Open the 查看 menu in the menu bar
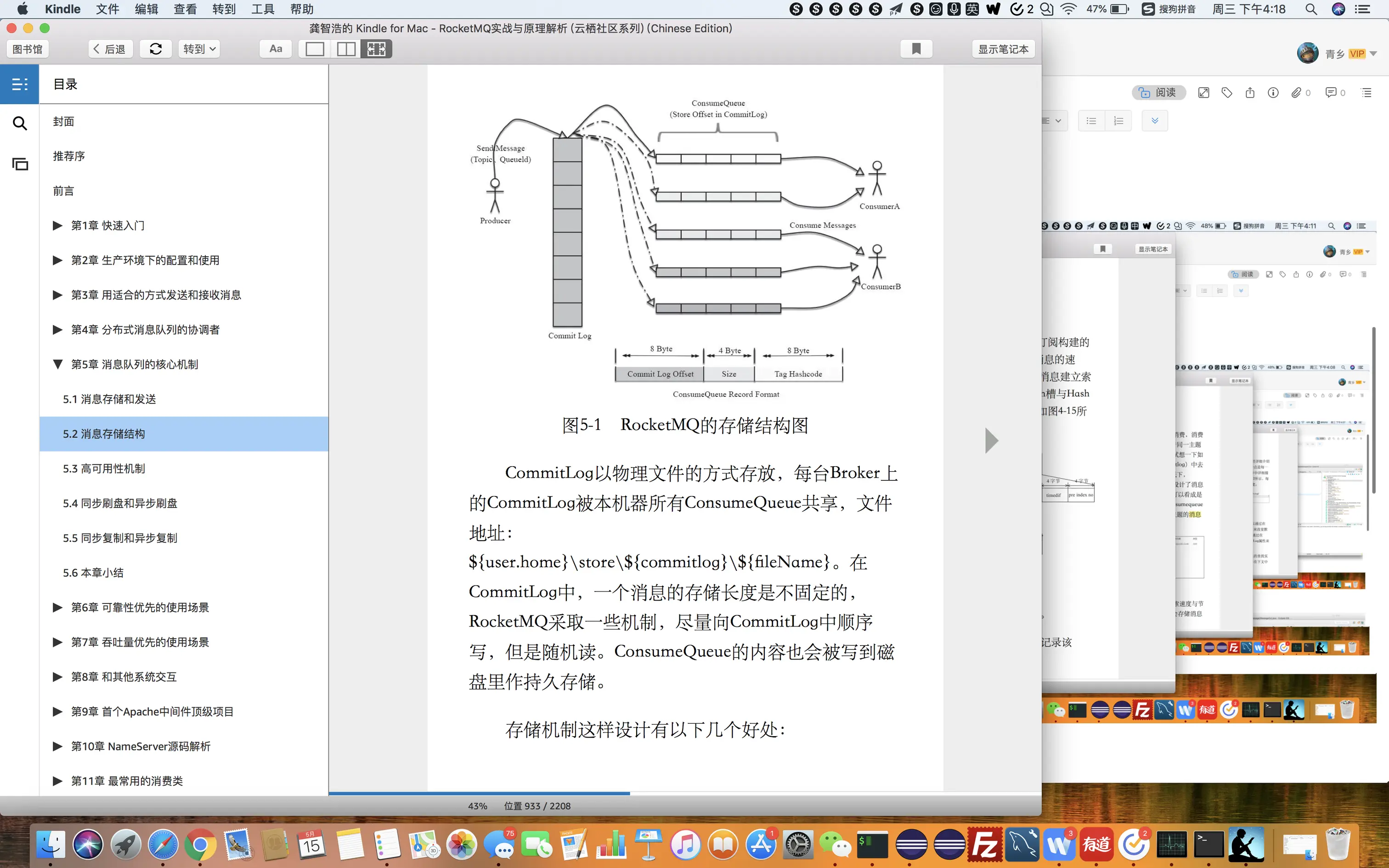This screenshot has width=1389, height=868. pos(185,9)
